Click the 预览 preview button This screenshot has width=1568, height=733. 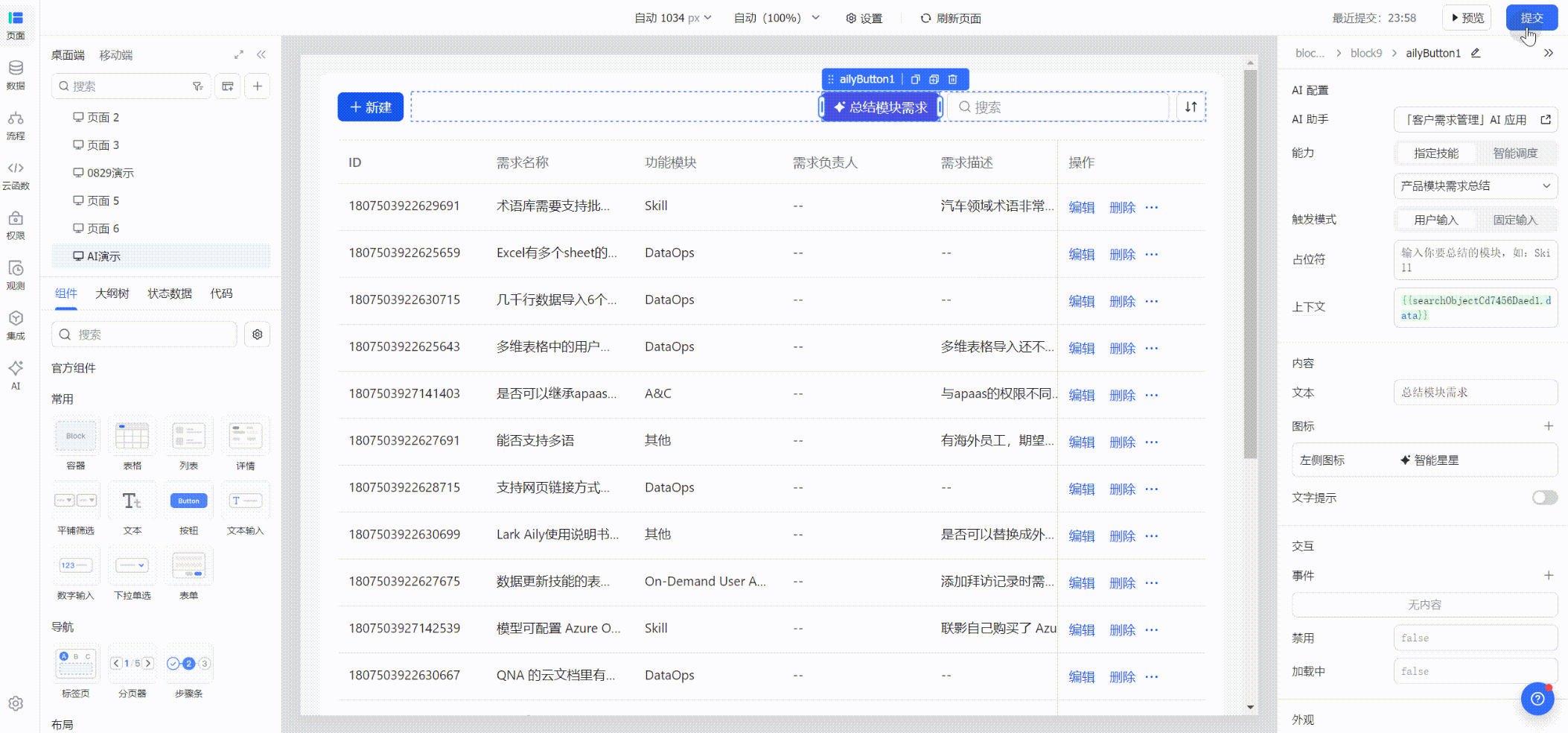[1467, 17]
